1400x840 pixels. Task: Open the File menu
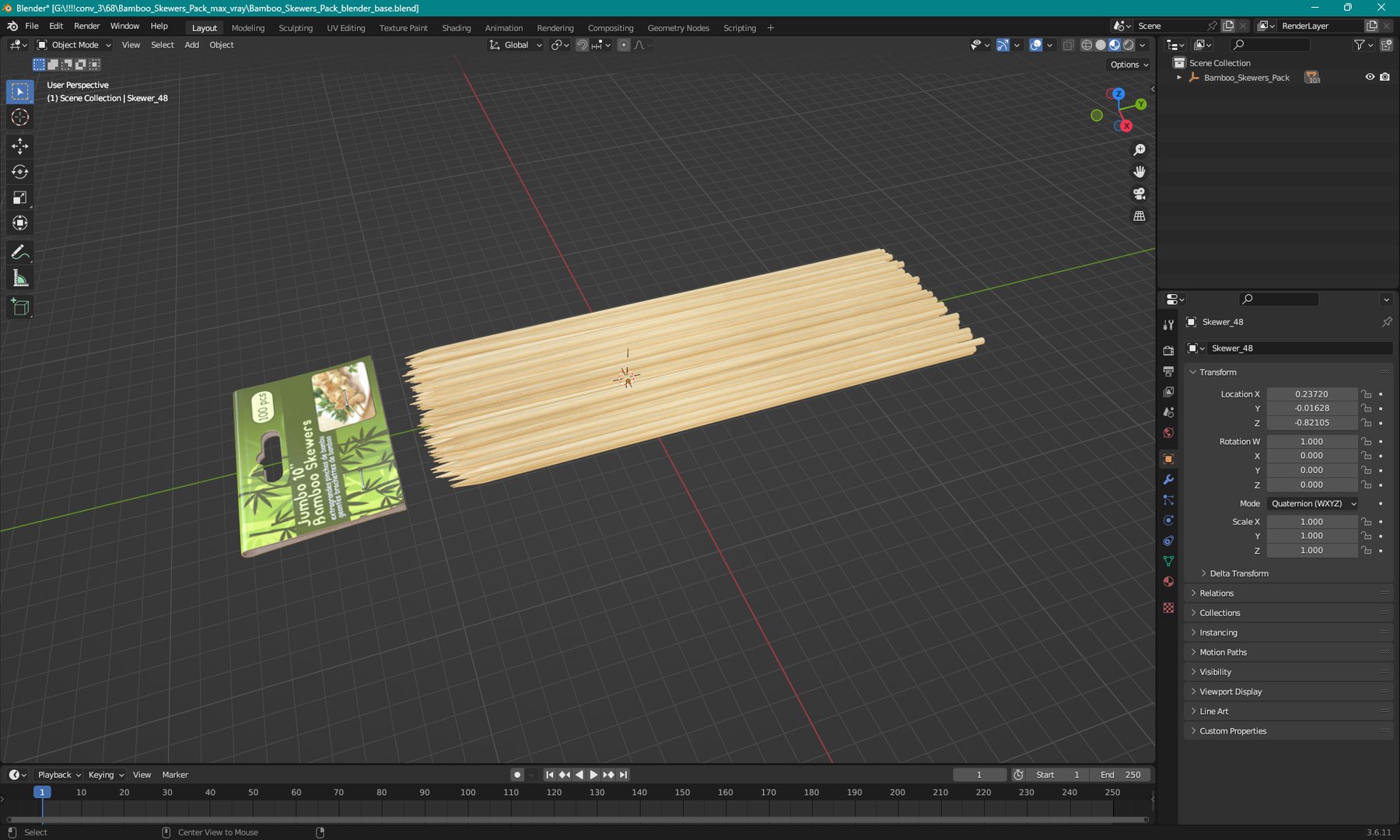[x=32, y=26]
